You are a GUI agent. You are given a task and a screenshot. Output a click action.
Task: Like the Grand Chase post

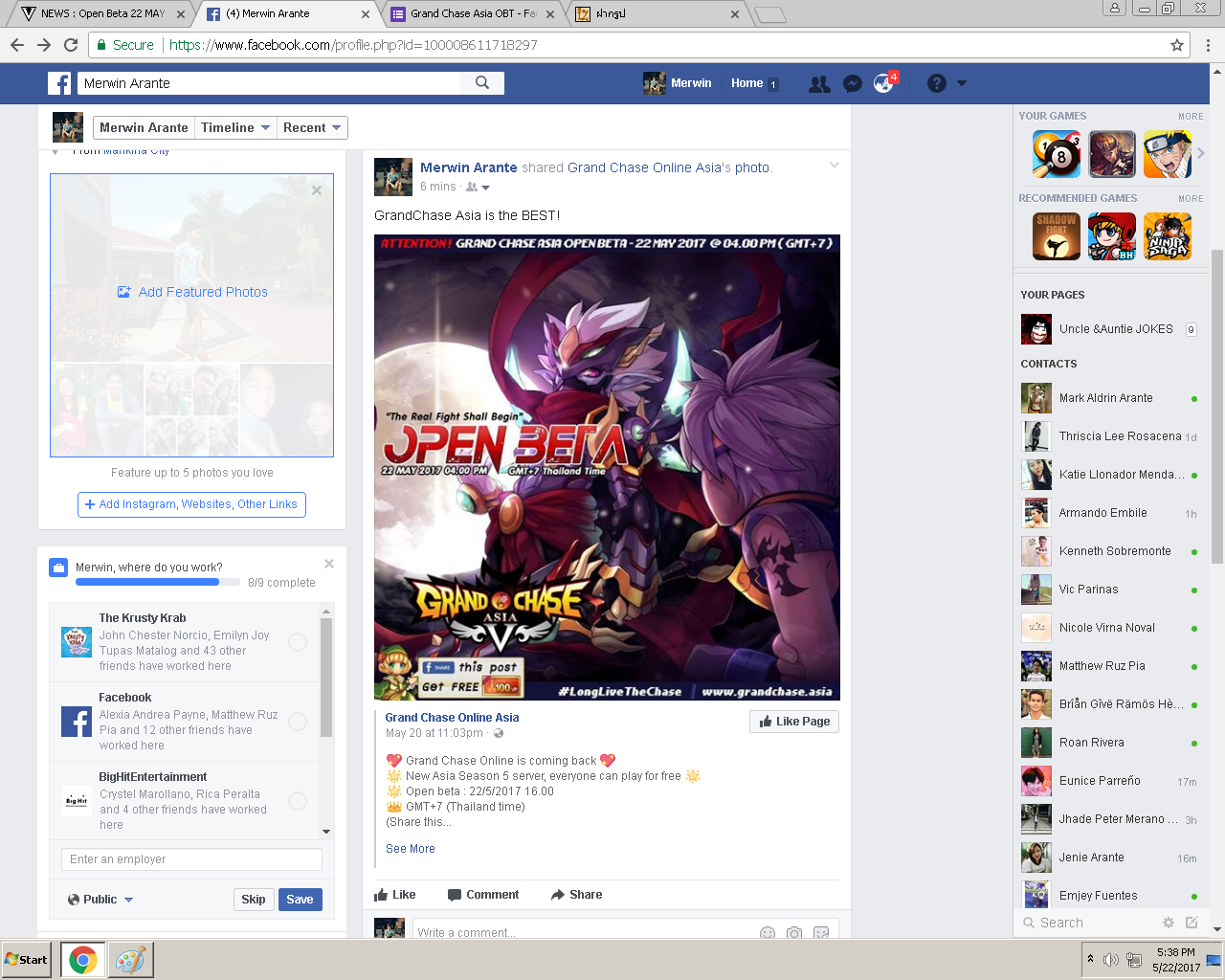tap(394, 895)
